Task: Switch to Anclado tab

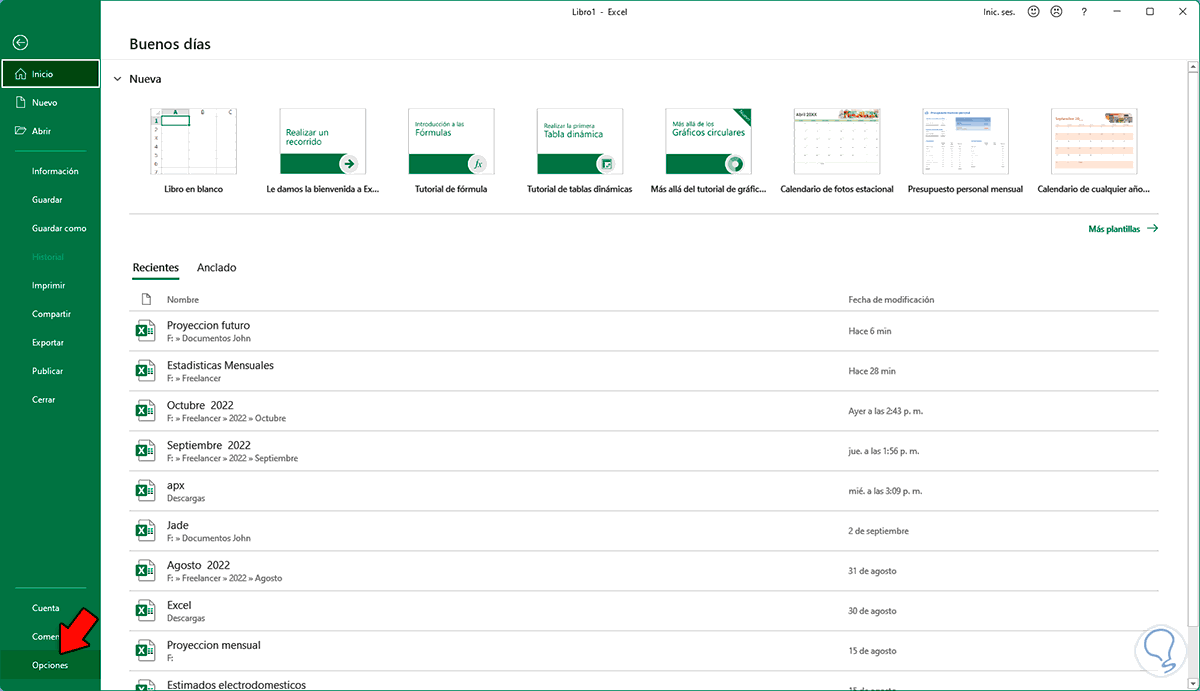Action: (x=217, y=268)
